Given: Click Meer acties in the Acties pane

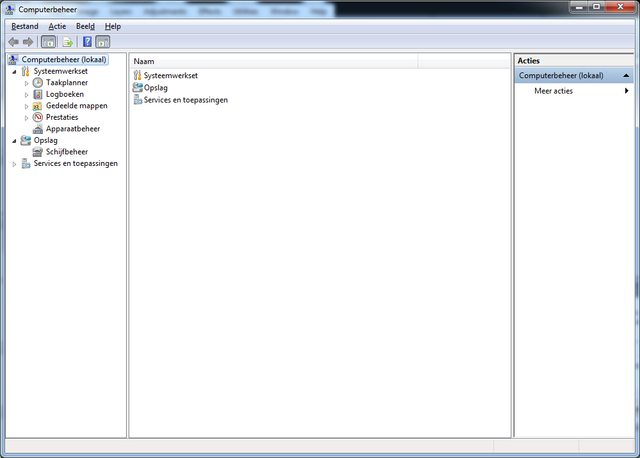Looking at the screenshot, I should tap(553, 91).
